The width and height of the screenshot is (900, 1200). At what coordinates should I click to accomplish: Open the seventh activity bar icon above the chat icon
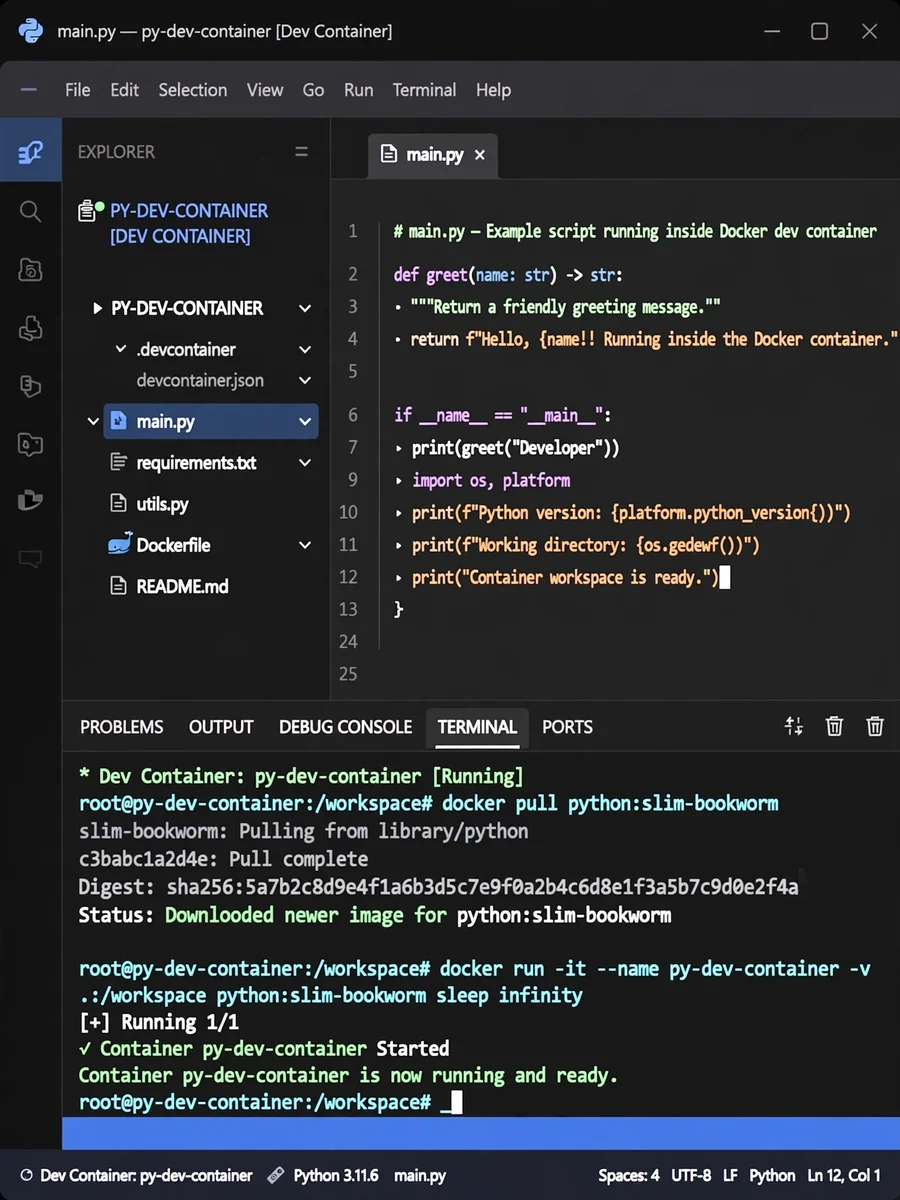tap(30, 500)
